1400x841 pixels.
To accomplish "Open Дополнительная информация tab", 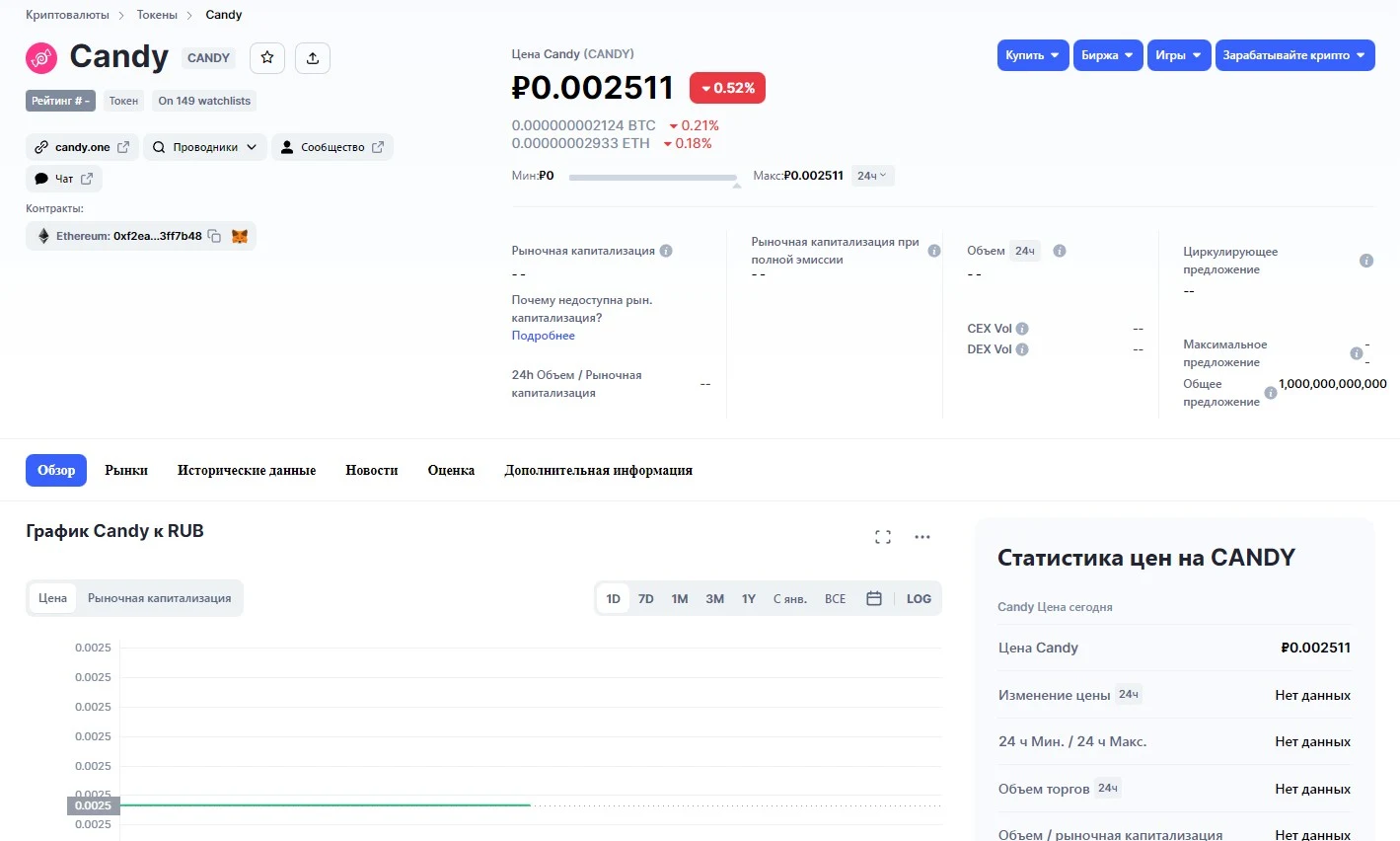I will pyautogui.click(x=599, y=471).
